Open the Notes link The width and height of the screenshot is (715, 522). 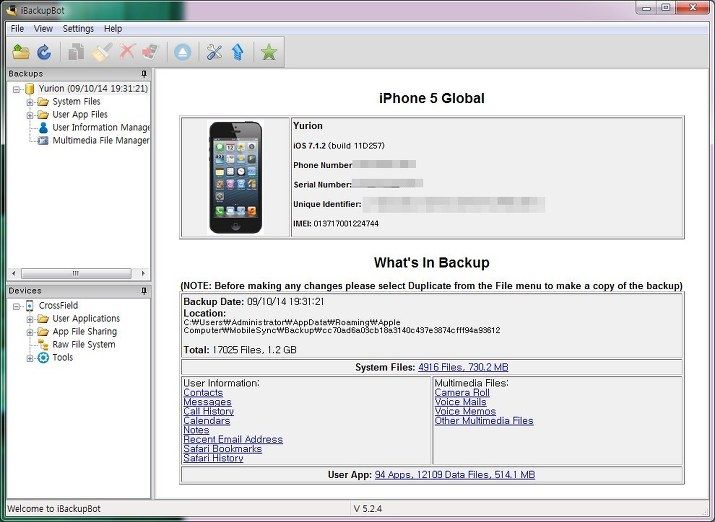tap(196, 430)
